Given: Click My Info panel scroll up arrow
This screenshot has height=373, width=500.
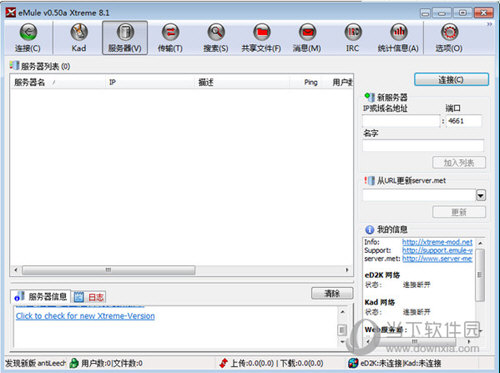Looking at the screenshot, I should [x=480, y=243].
